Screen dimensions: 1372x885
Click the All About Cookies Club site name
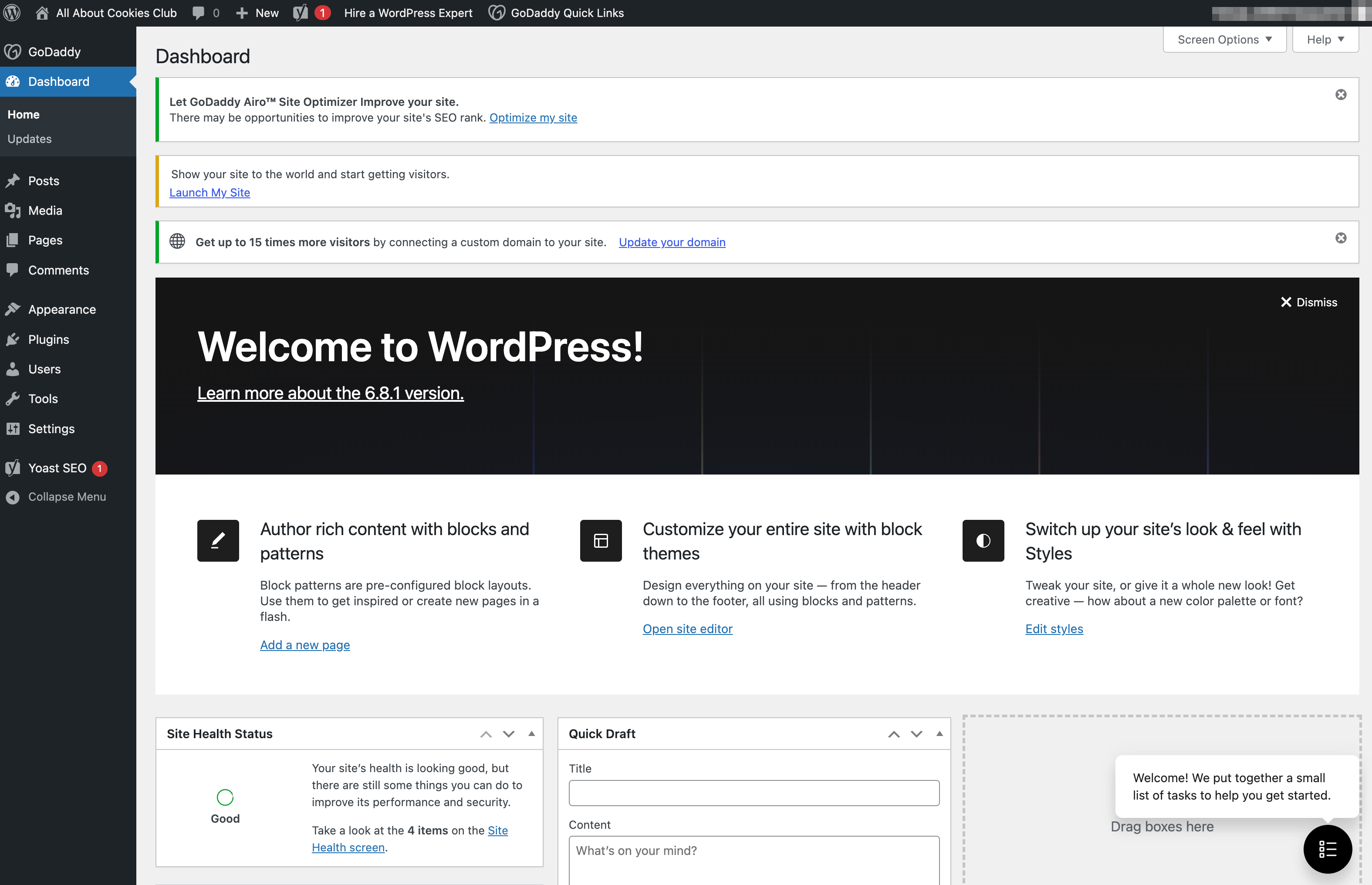coord(117,13)
